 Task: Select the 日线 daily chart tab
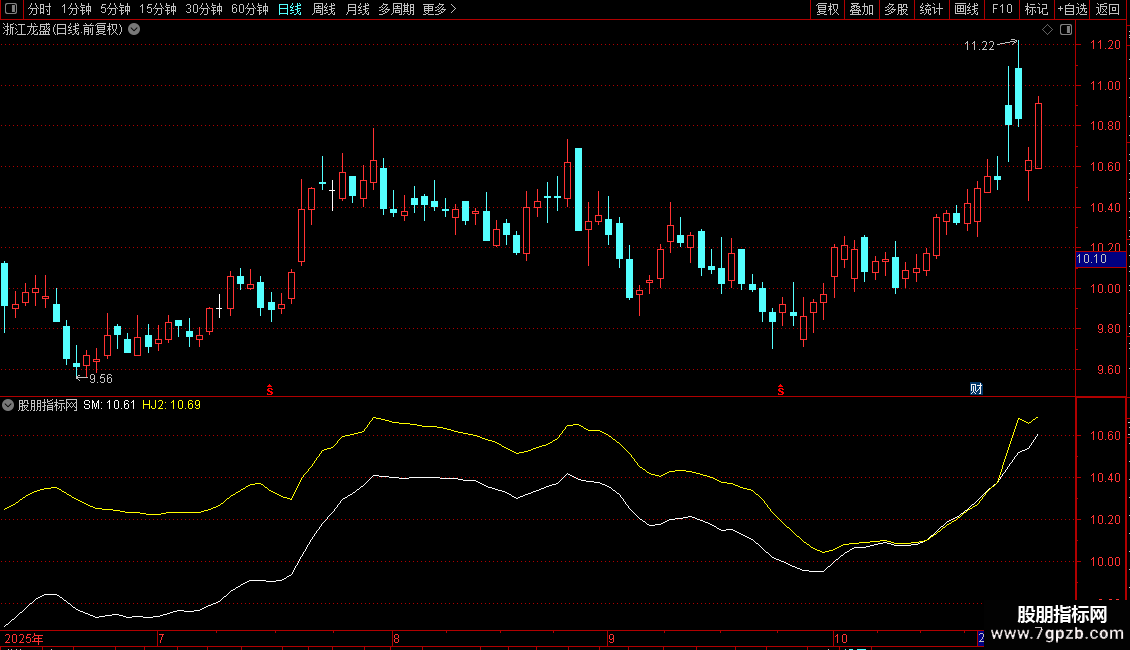coord(290,9)
